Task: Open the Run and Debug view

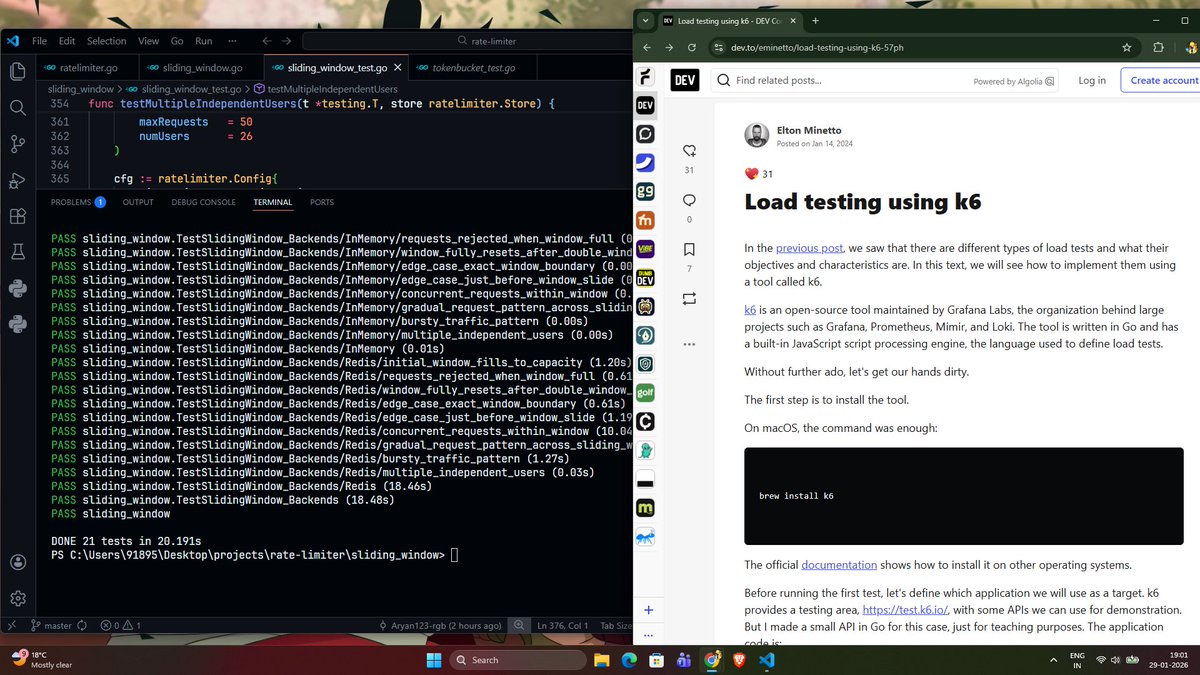Action: tap(17, 180)
